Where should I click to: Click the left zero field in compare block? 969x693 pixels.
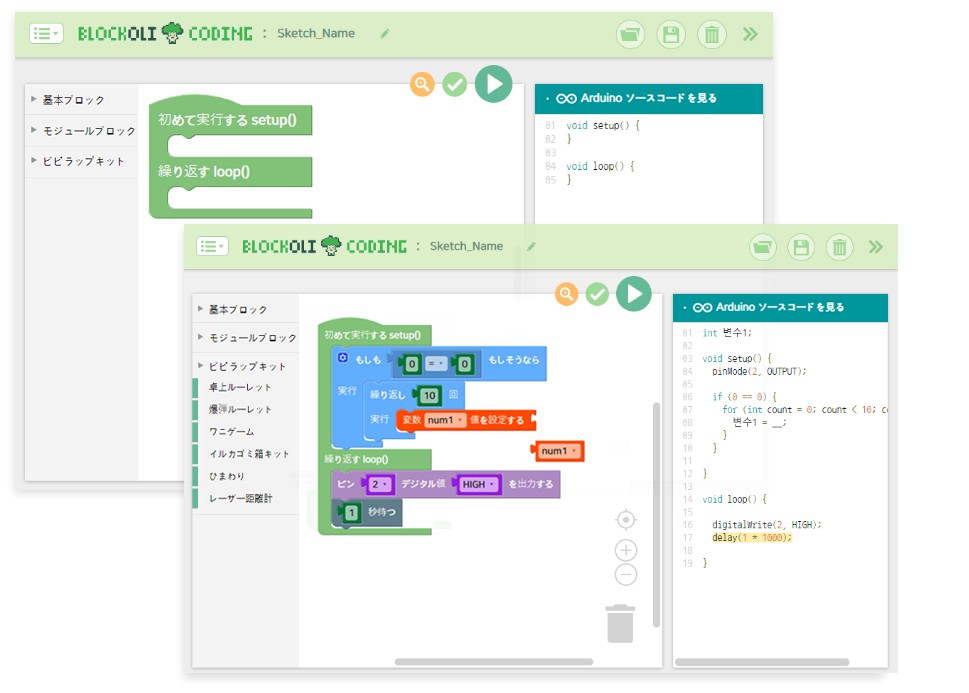(412, 364)
